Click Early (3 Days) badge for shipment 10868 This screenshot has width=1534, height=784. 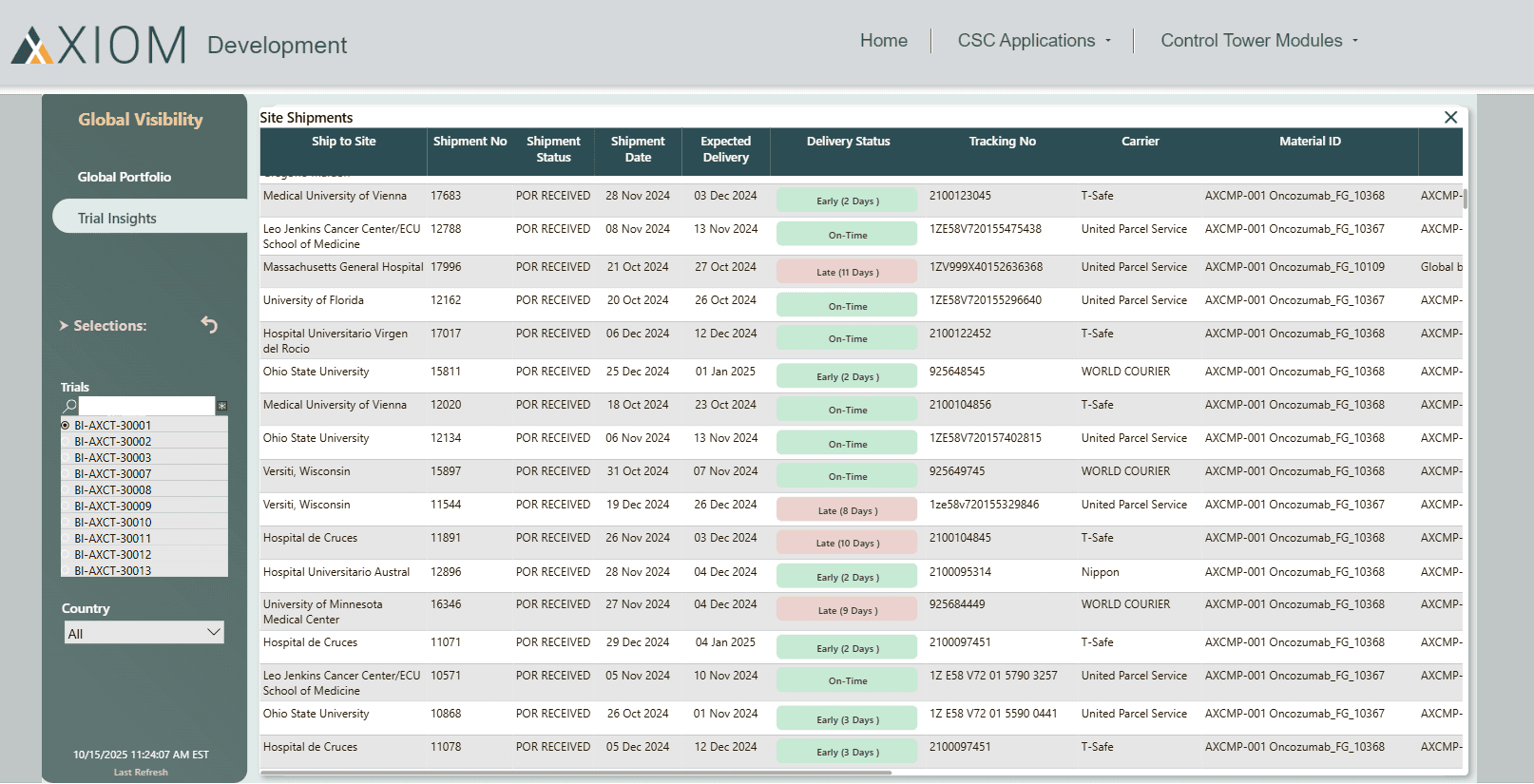[x=847, y=719]
